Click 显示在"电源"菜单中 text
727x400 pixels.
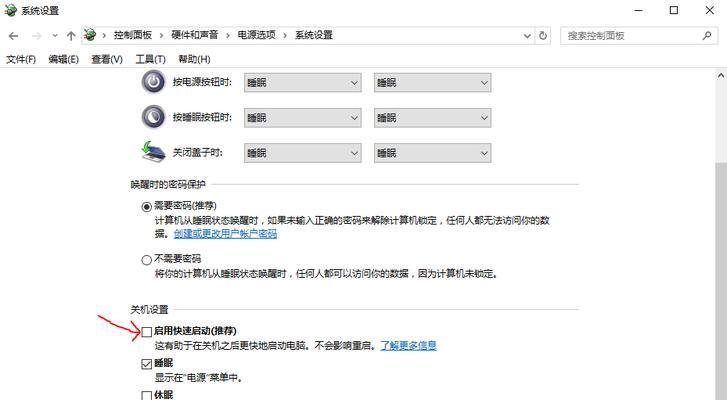click(198, 378)
